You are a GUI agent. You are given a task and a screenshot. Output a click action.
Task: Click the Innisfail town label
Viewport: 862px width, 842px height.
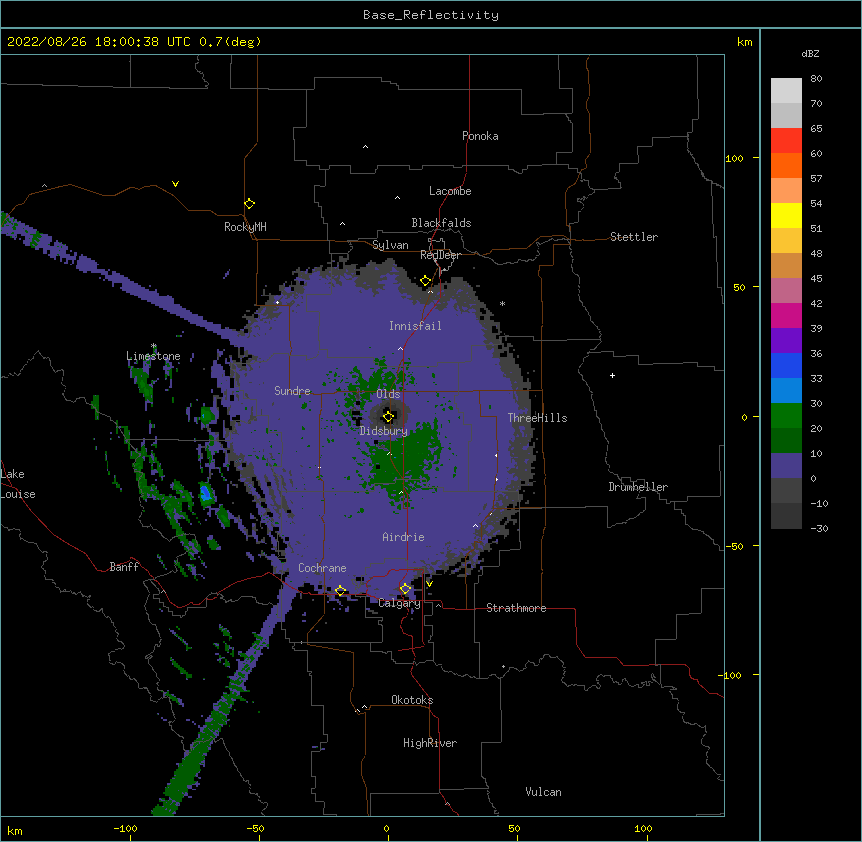tap(415, 326)
